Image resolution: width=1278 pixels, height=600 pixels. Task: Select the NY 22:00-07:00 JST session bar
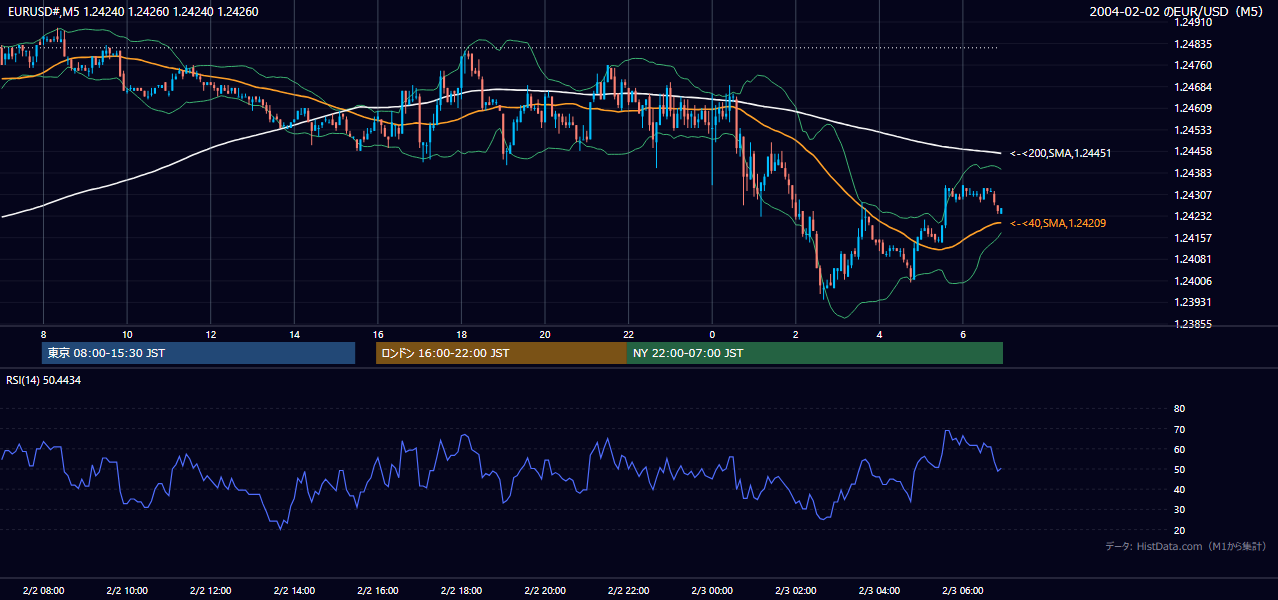click(x=815, y=353)
